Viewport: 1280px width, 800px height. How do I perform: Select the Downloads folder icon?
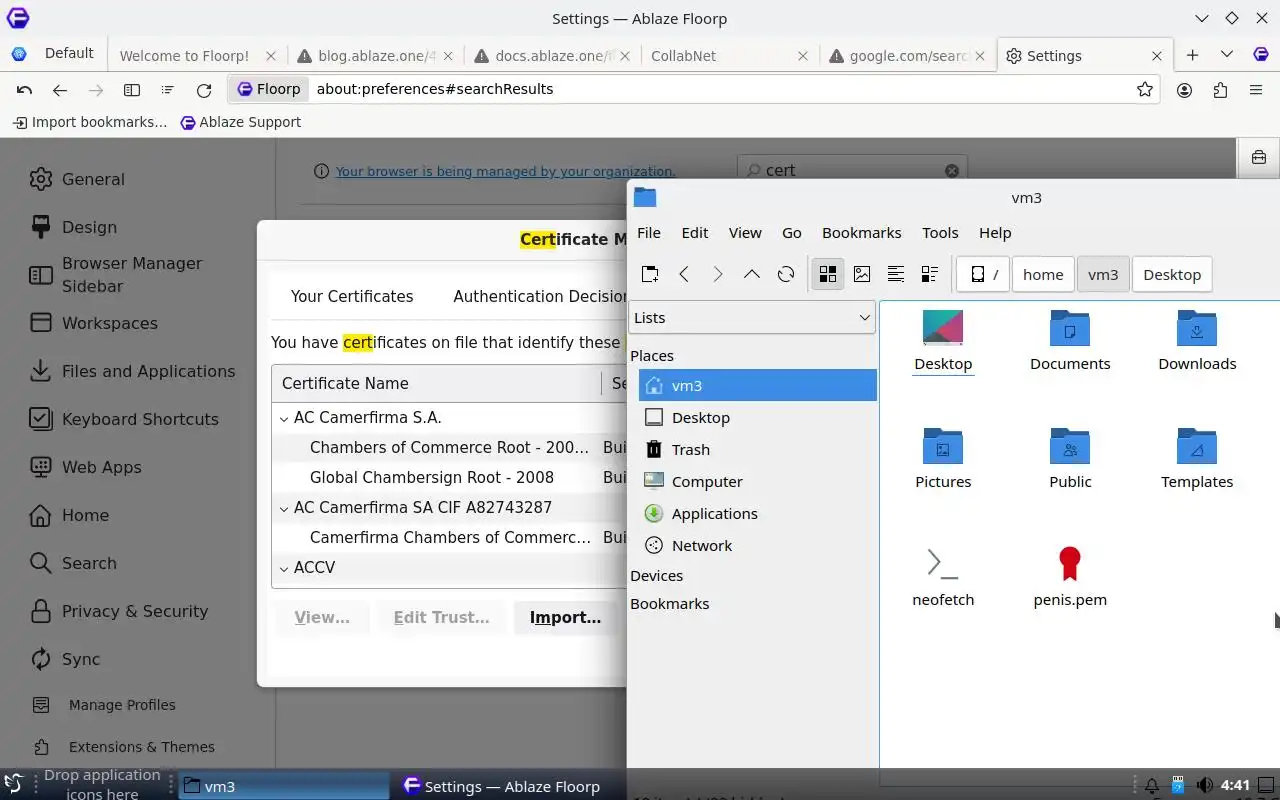tap(1197, 340)
